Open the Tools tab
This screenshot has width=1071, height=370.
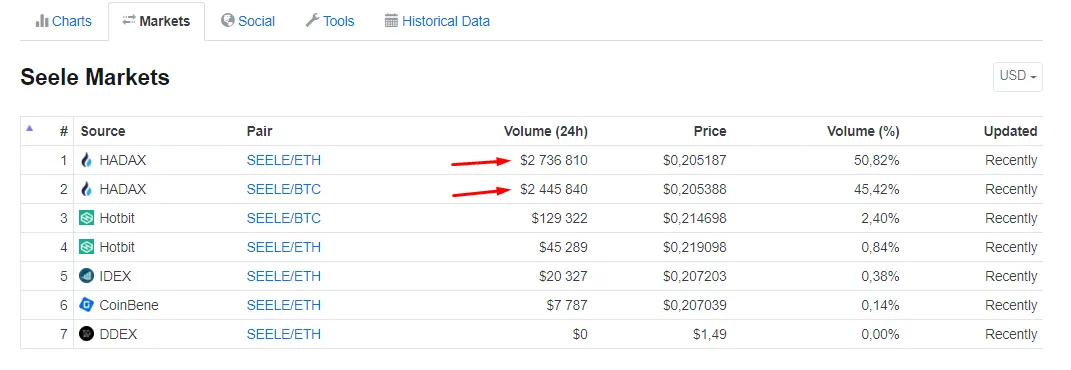pyautogui.click(x=330, y=21)
